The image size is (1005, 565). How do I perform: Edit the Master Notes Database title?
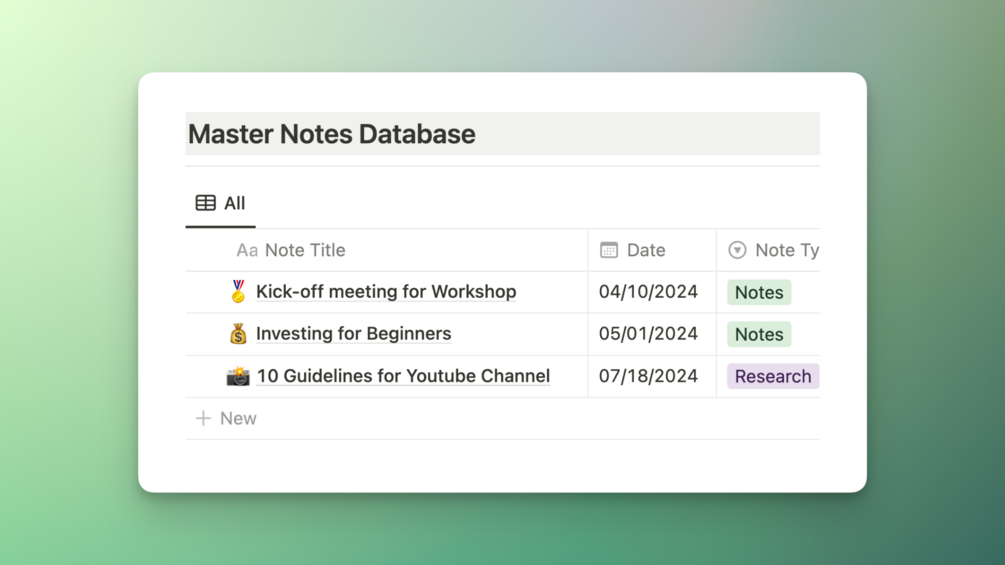tap(332, 134)
